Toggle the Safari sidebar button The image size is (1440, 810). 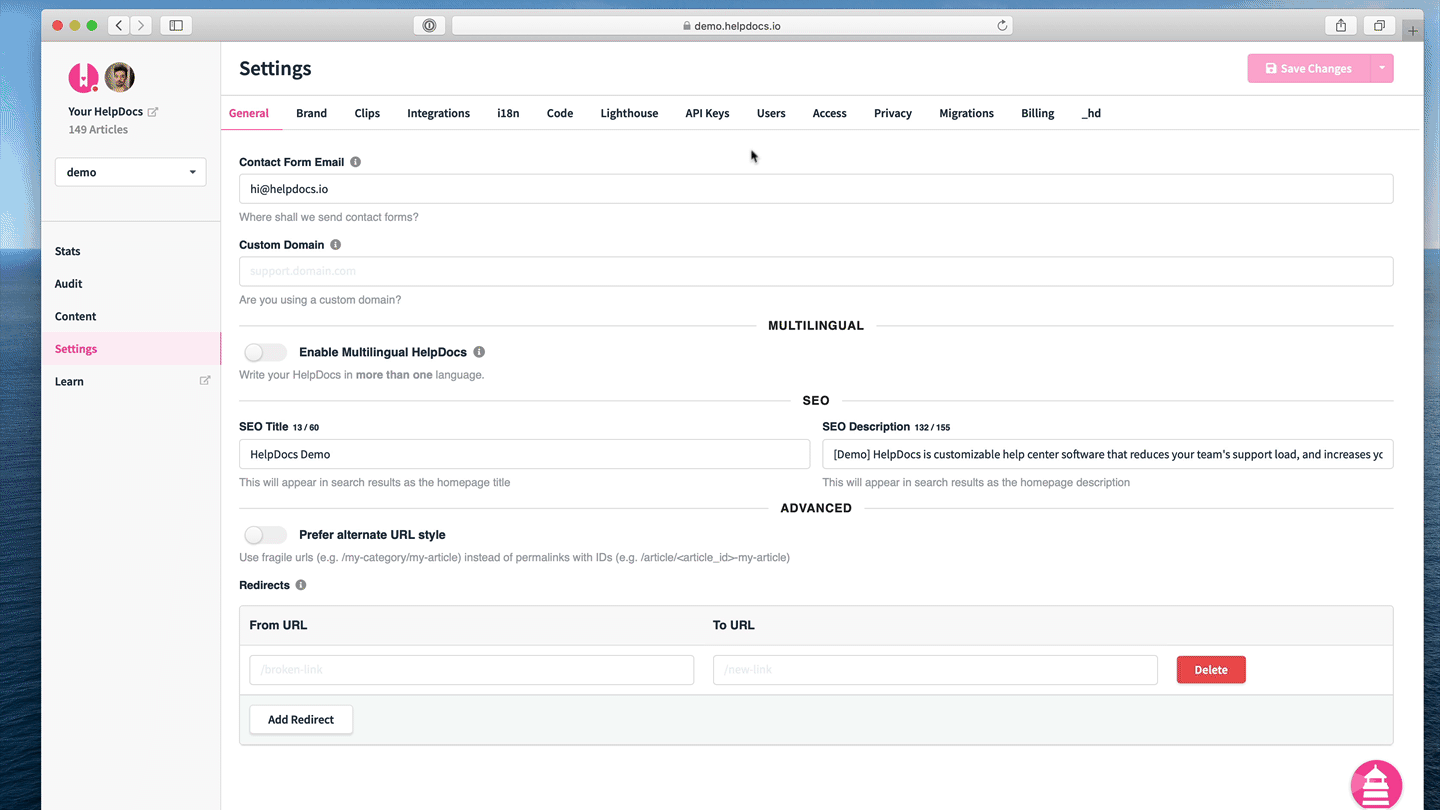176,26
